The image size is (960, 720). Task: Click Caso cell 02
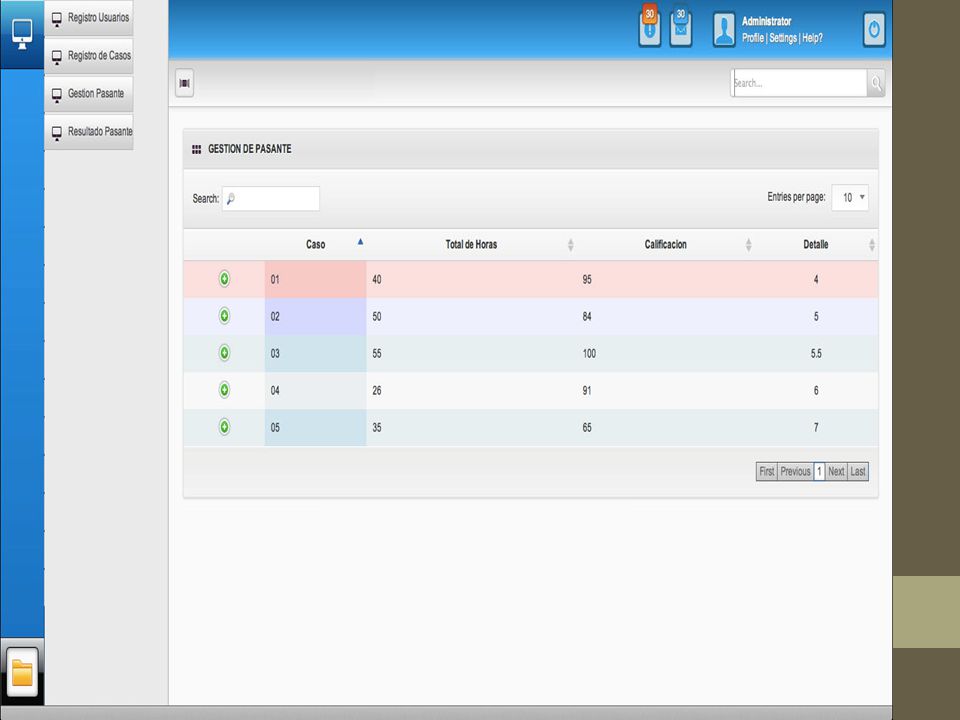(315, 317)
